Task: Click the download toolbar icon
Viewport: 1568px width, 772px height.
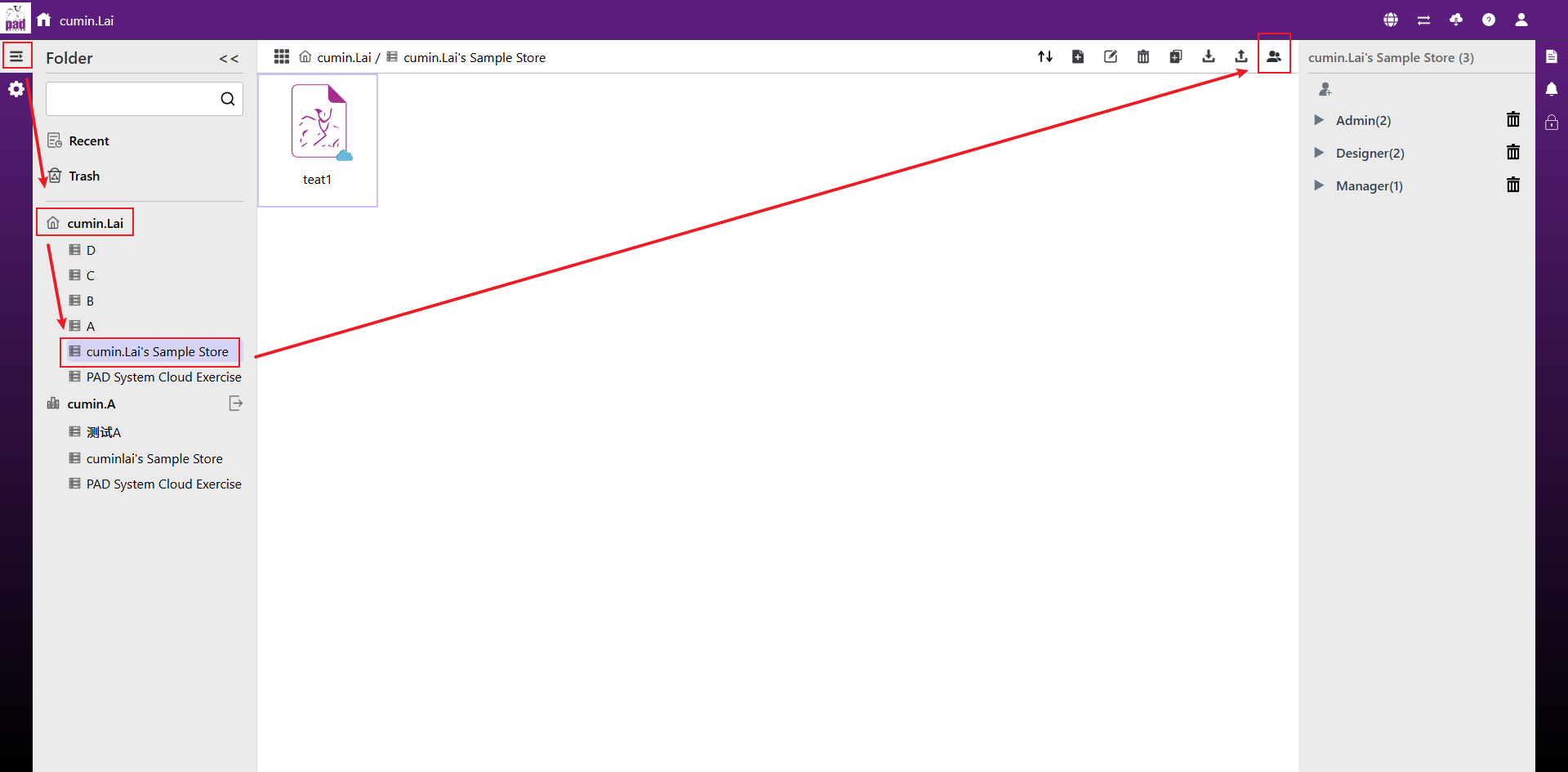Action: click(1209, 56)
